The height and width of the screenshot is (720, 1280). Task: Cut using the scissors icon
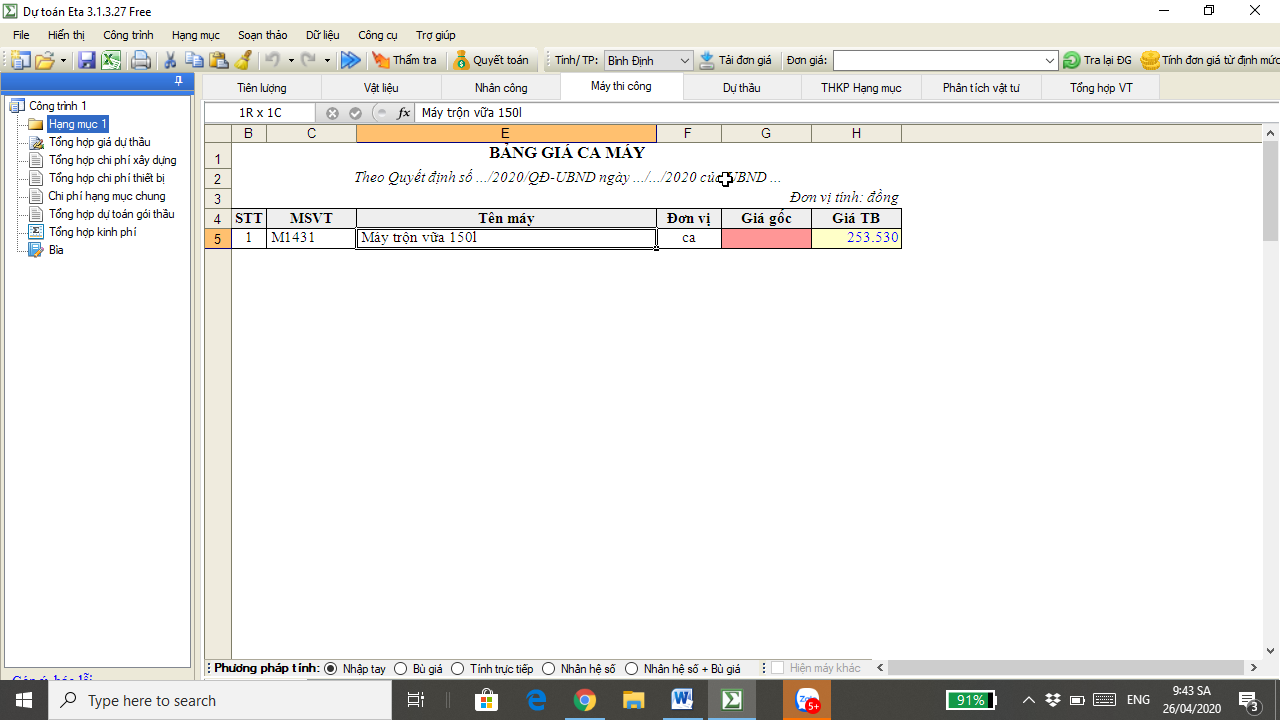171,60
